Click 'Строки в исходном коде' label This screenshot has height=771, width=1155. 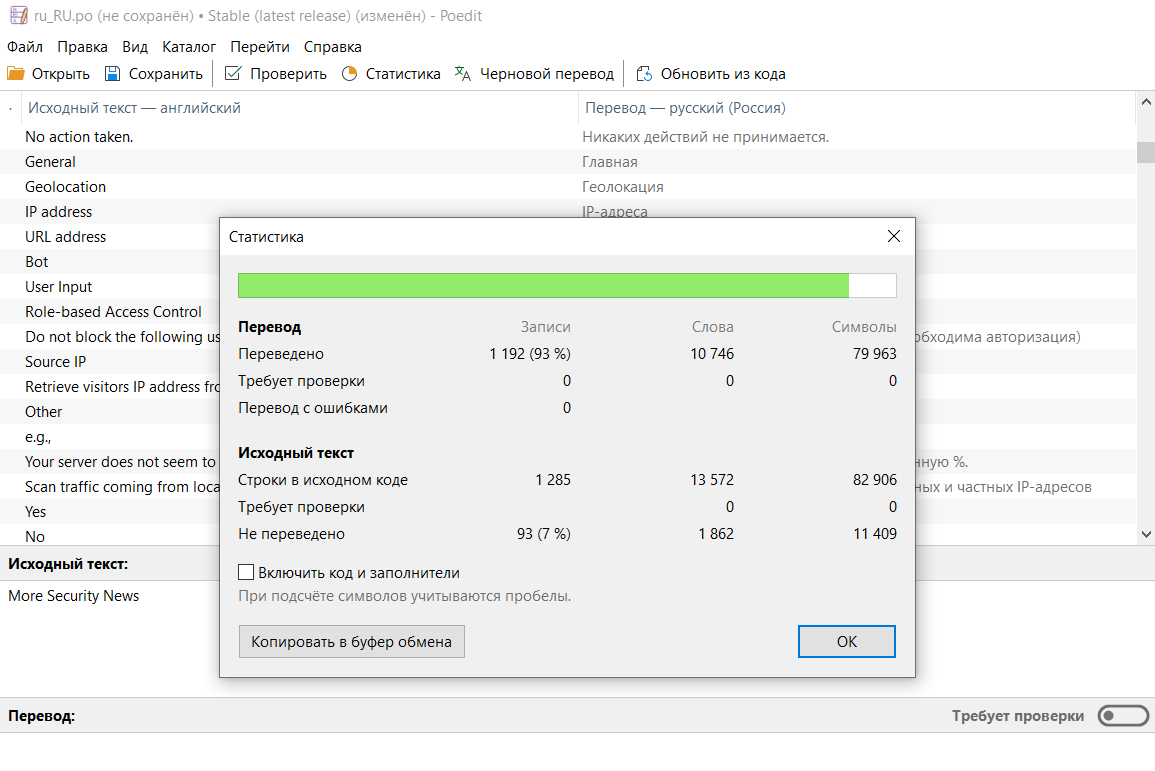[323, 479]
